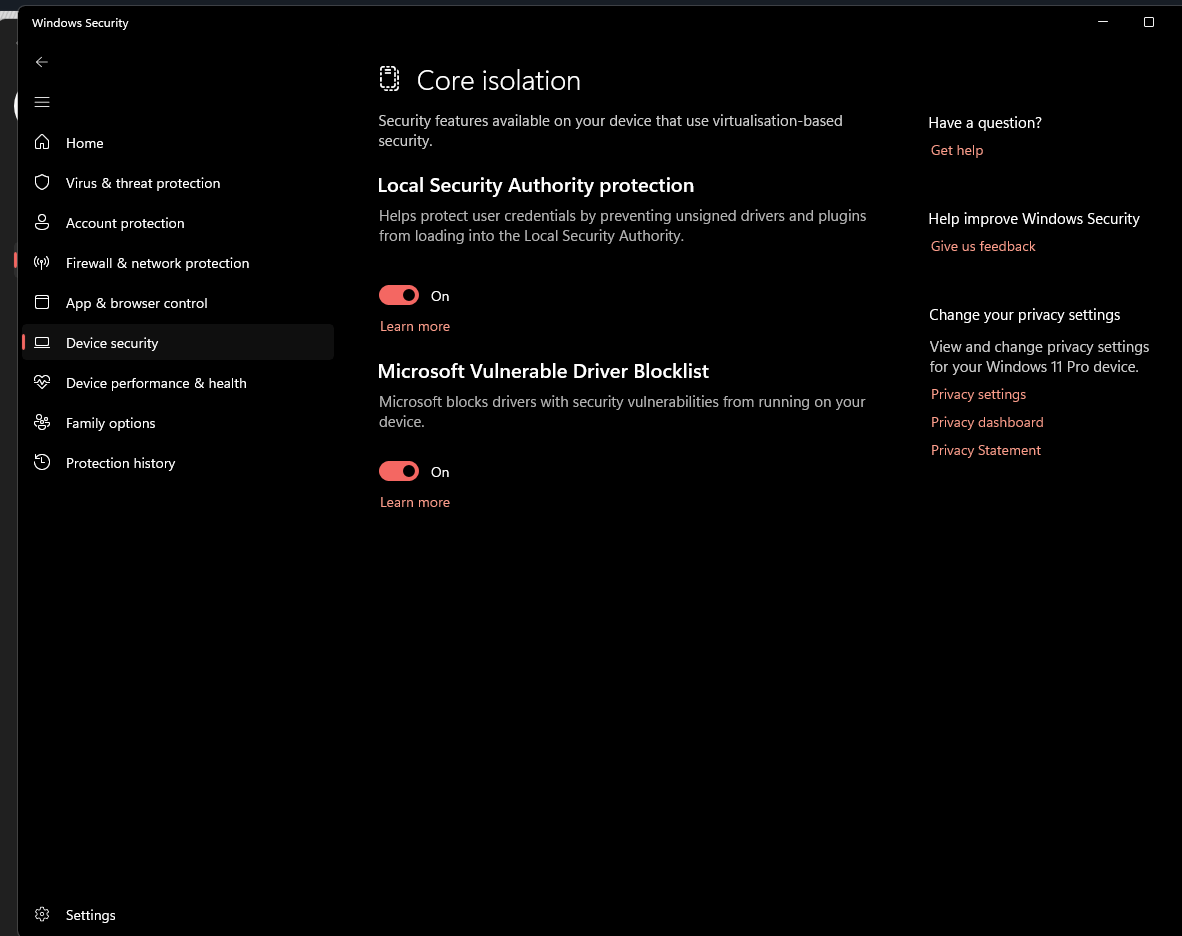Click the Family options people icon
This screenshot has width=1182, height=936.
click(42, 422)
